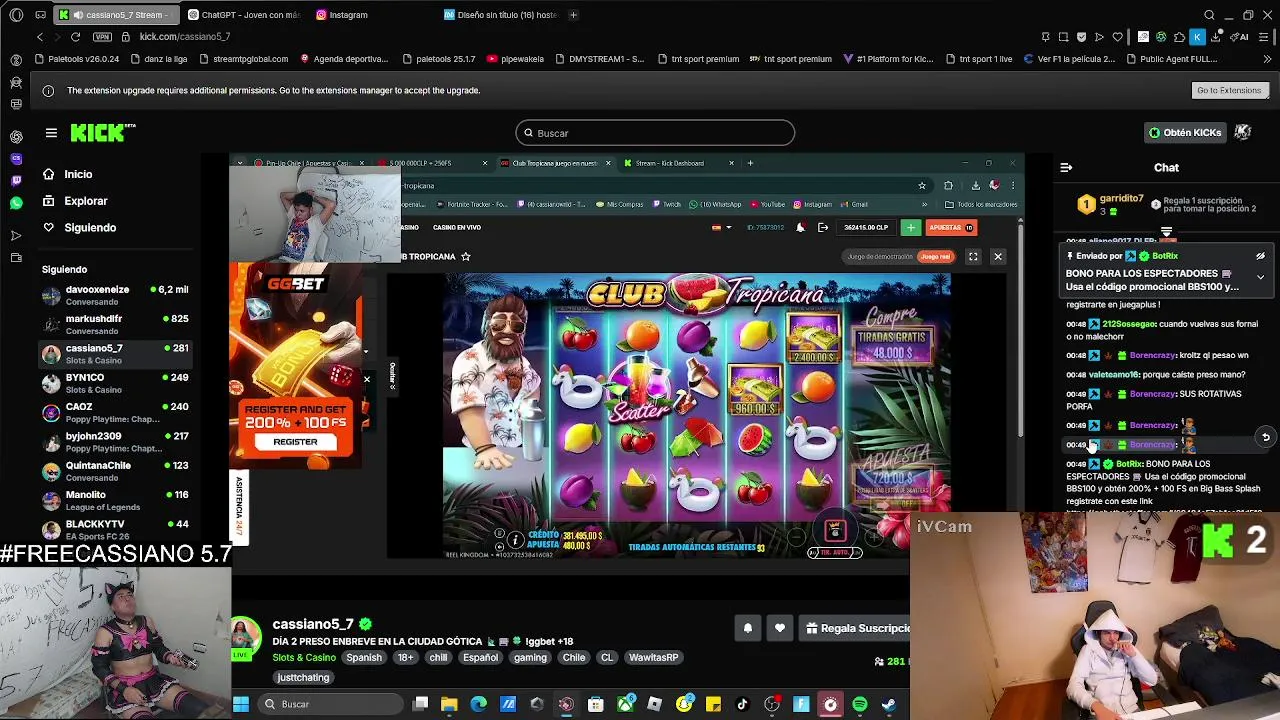This screenshot has width=1280, height=720.
Task: Open the streamtpglobal.com bookmark
Action: pos(243,59)
